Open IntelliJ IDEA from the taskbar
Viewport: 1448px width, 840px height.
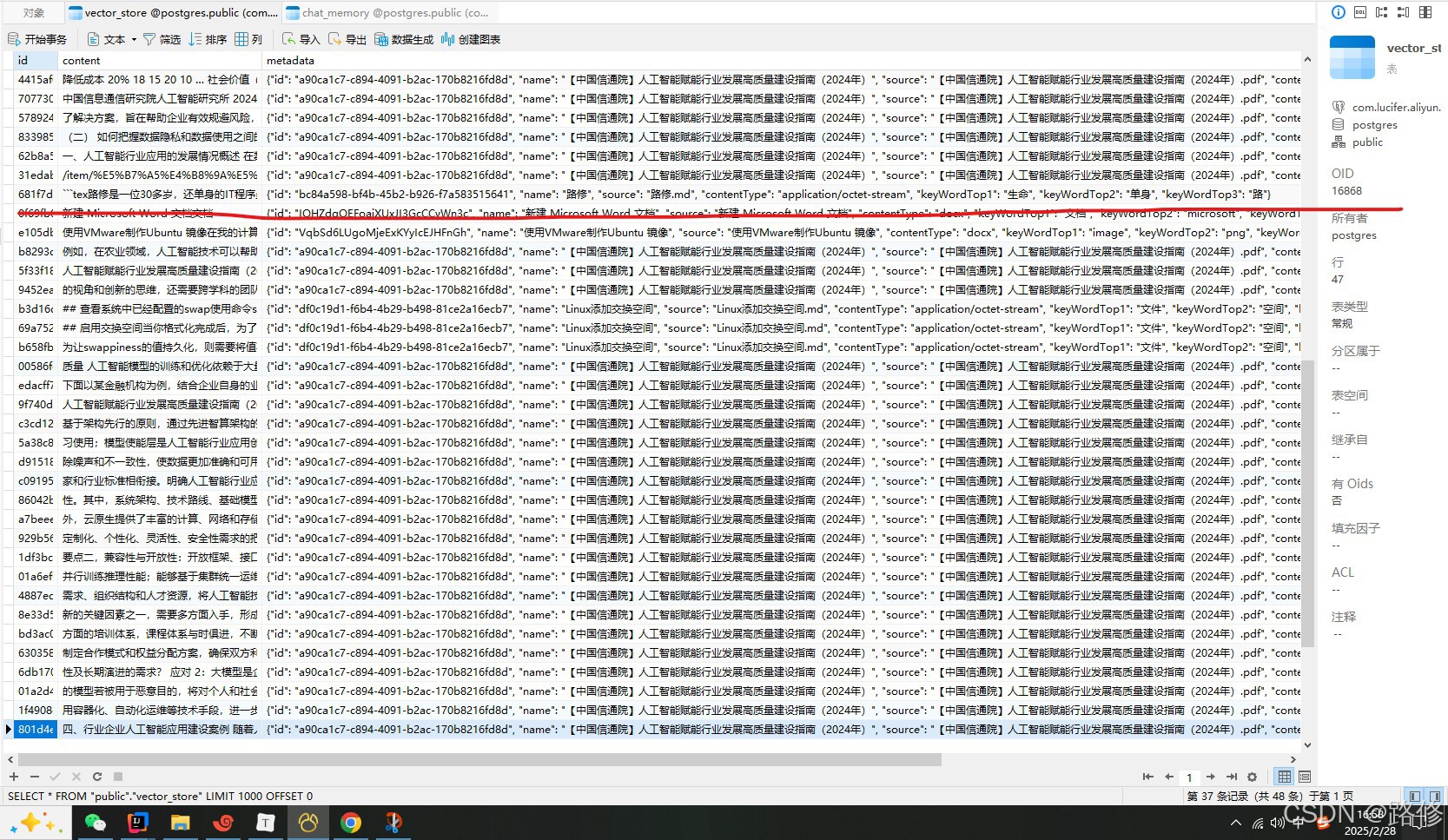click(137, 823)
